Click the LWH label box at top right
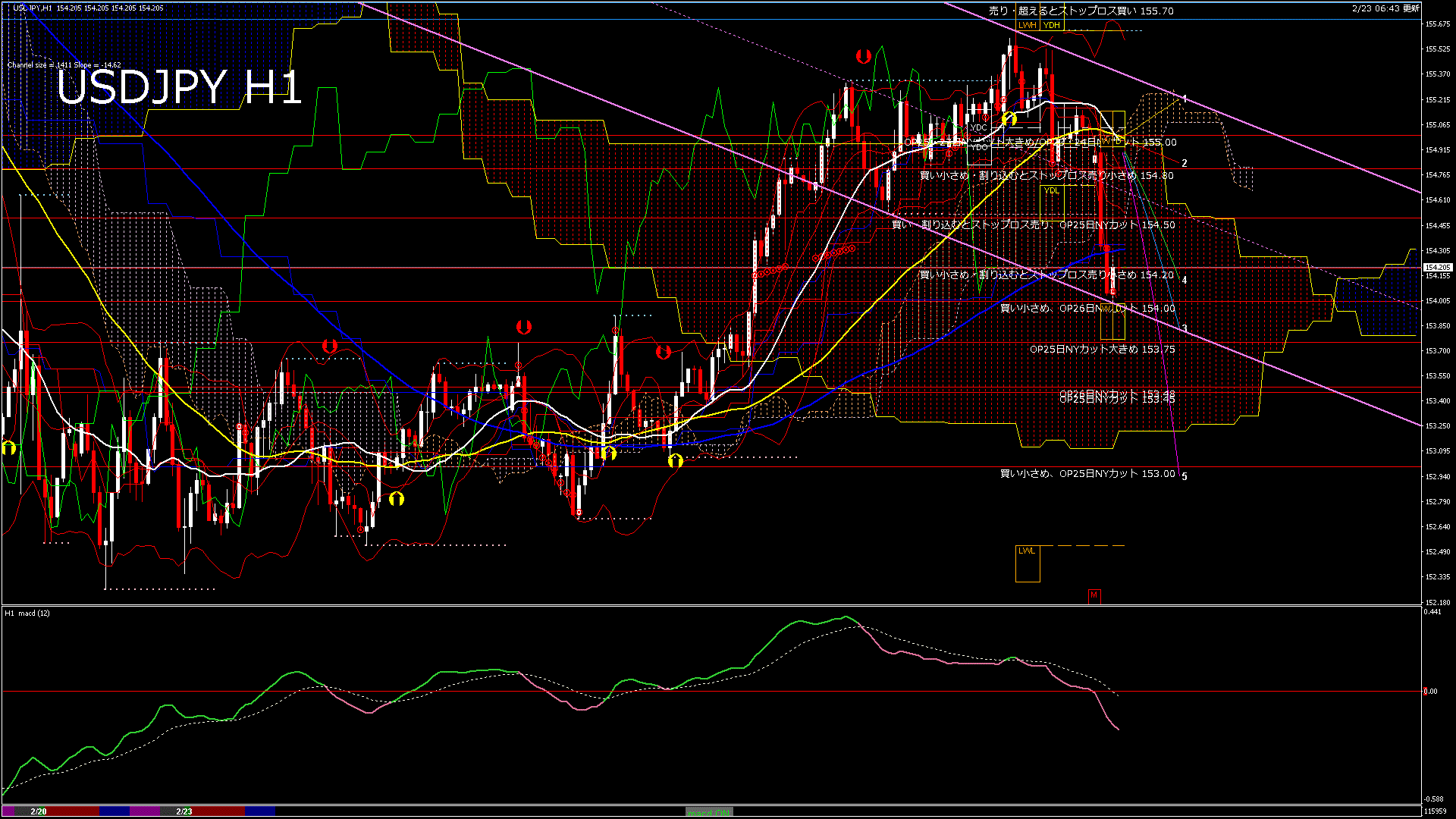Screen dimensions: 1456x819 (x=1028, y=25)
